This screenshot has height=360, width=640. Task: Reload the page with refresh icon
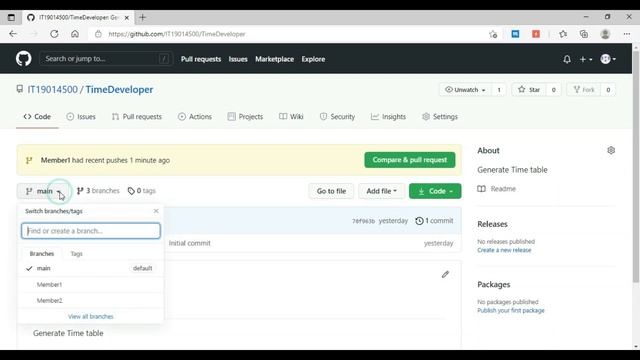[x=54, y=34]
